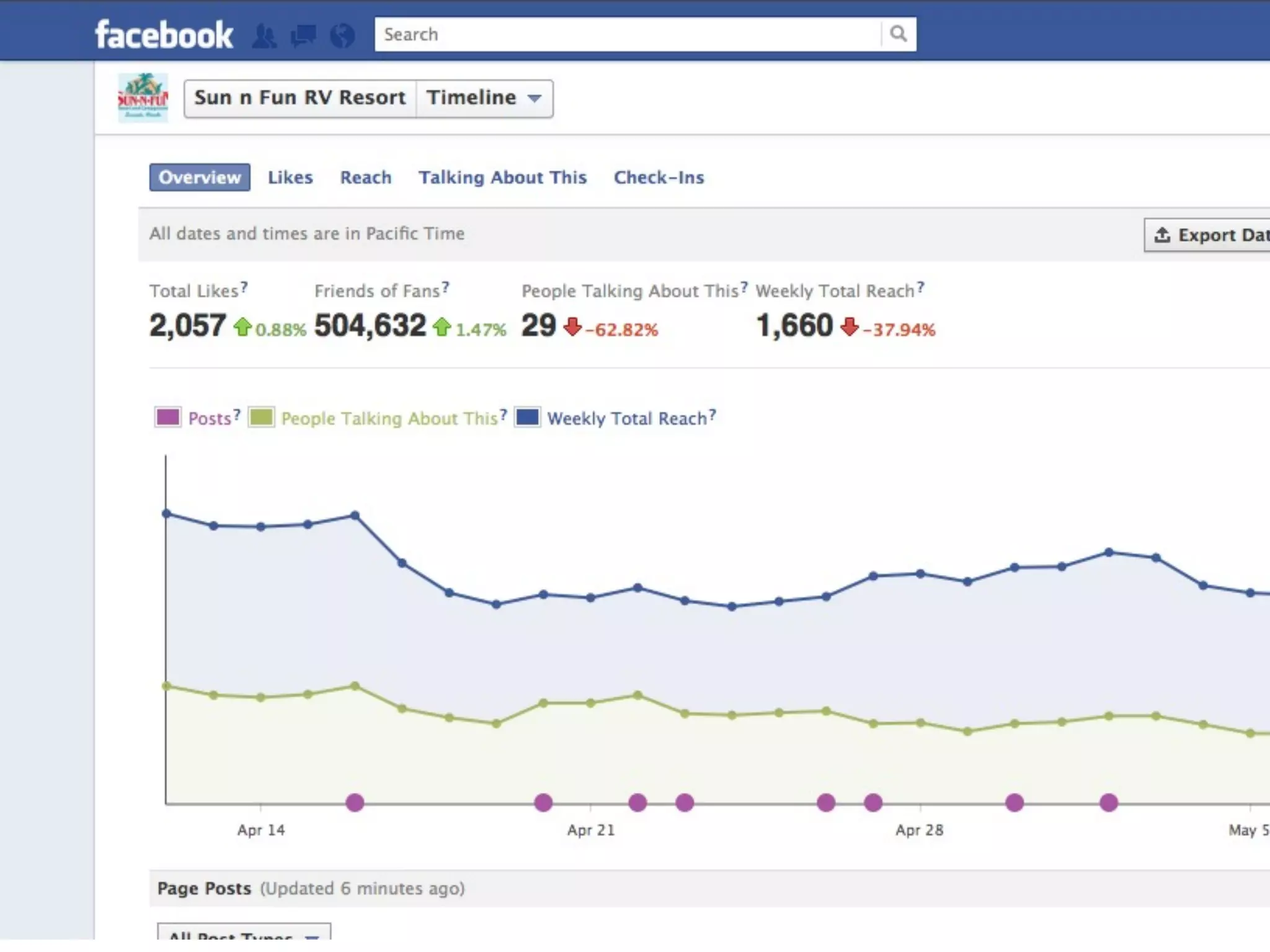Click the Facebook logo

click(x=164, y=35)
